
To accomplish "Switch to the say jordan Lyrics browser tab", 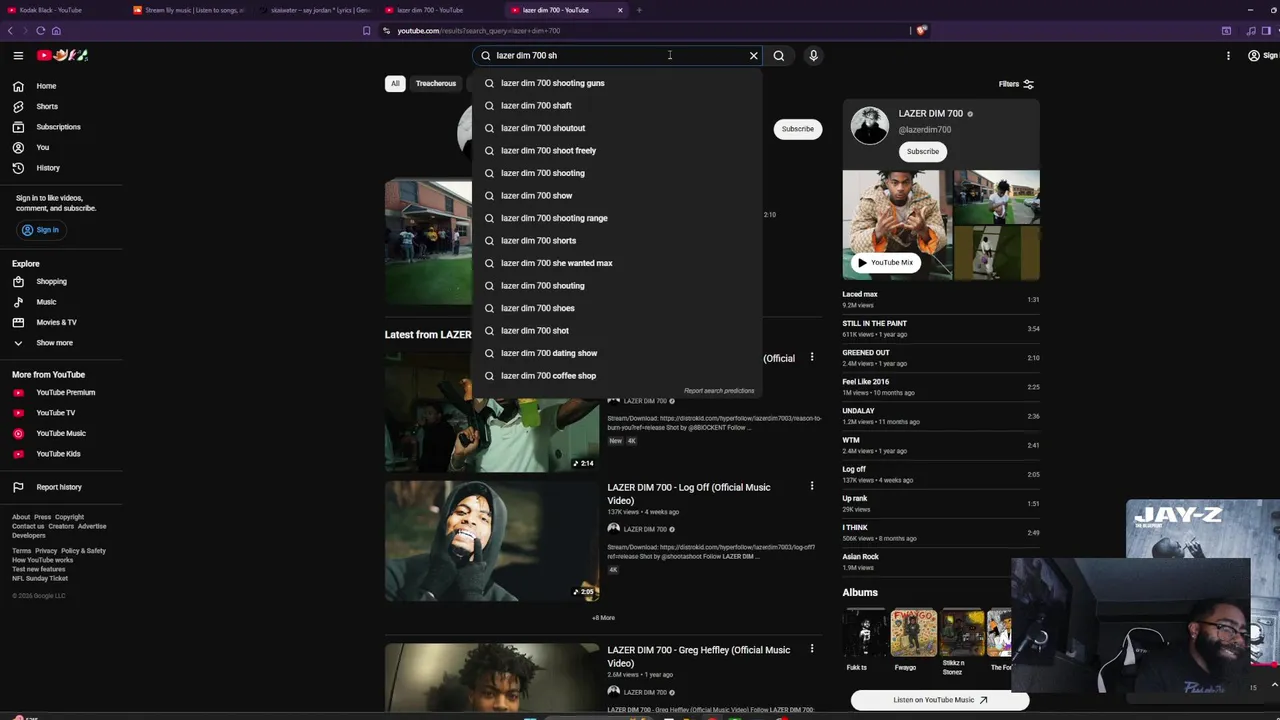I will coord(316,10).
